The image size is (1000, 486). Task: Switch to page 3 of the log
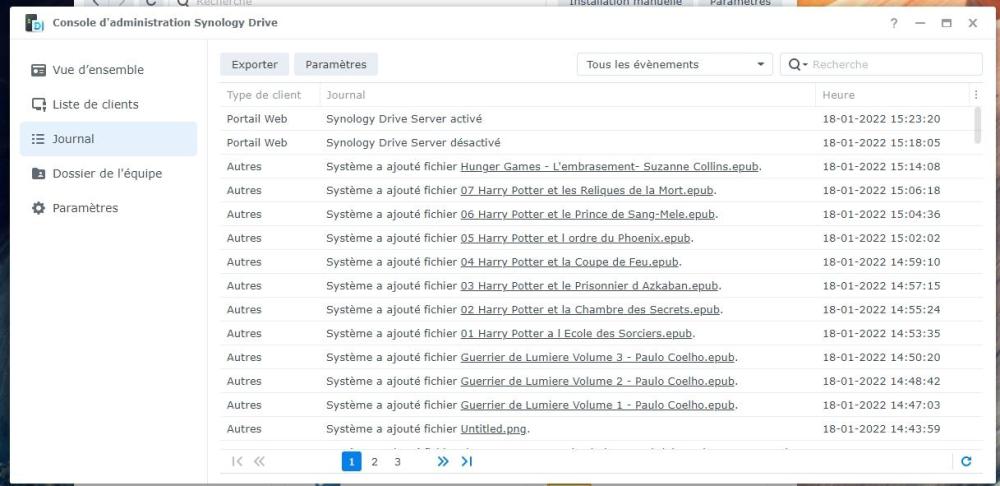(397, 462)
